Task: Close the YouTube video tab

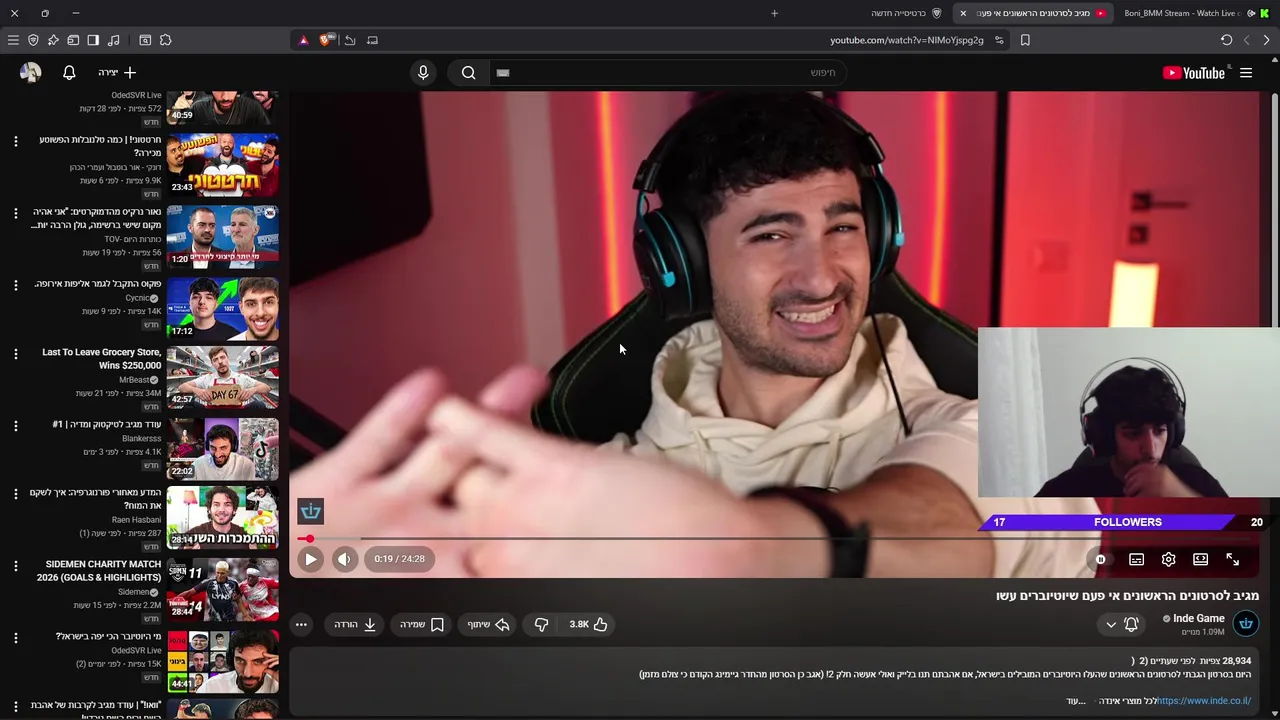Action: pos(963,13)
